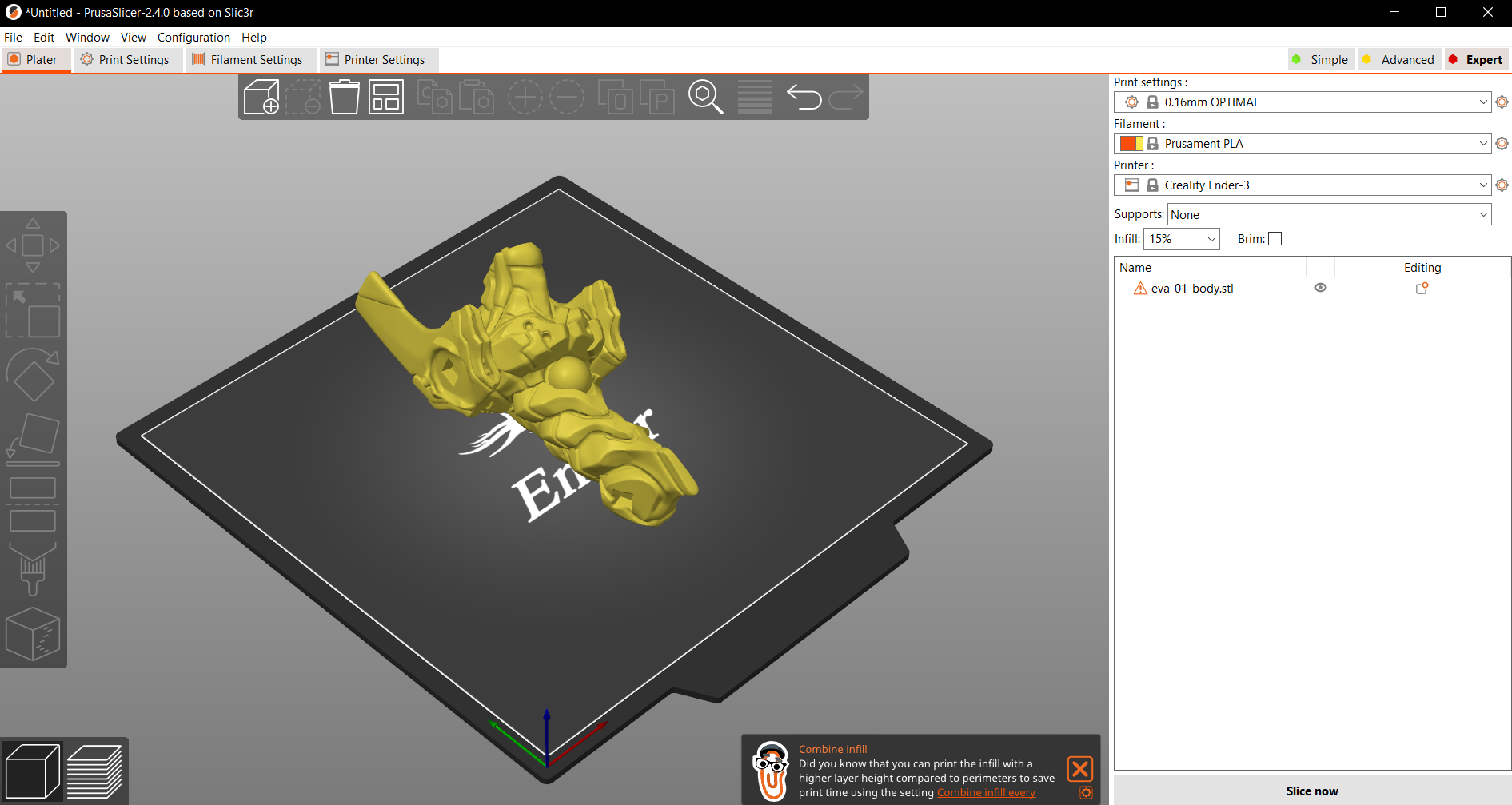The width and height of the screenshot is (1512, 805).
Task: Click the Editing column header
Action: point(1422,268)
